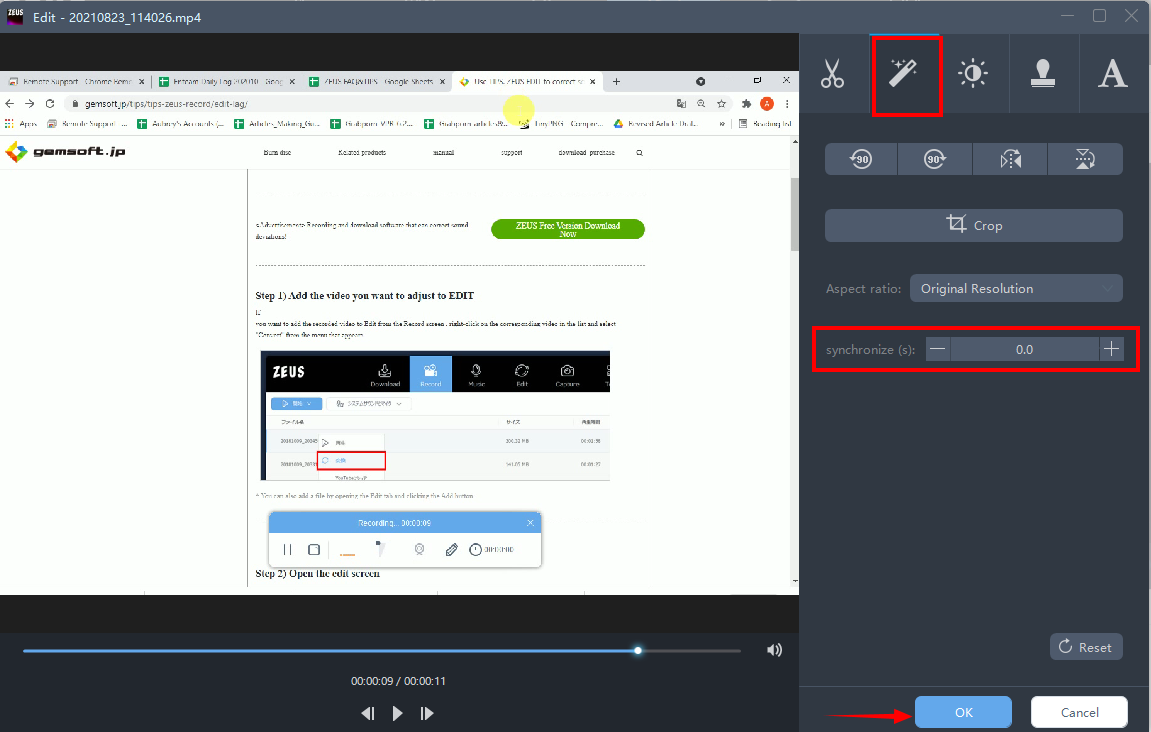The width and height of the screenshot is (1151, 732).
Task: Click the Crop button
Action: point(974,225)
